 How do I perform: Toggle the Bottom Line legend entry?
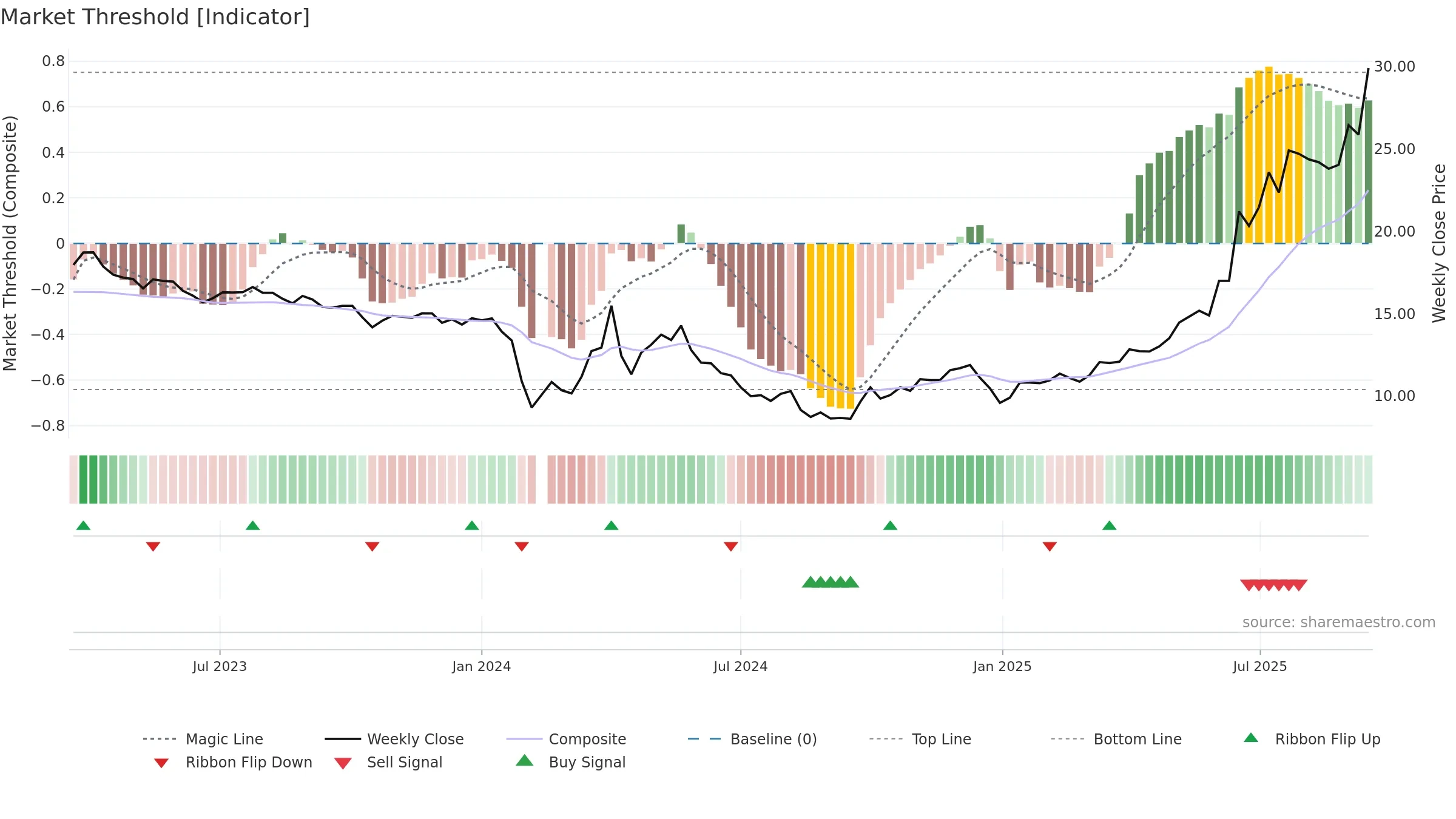1116,739
